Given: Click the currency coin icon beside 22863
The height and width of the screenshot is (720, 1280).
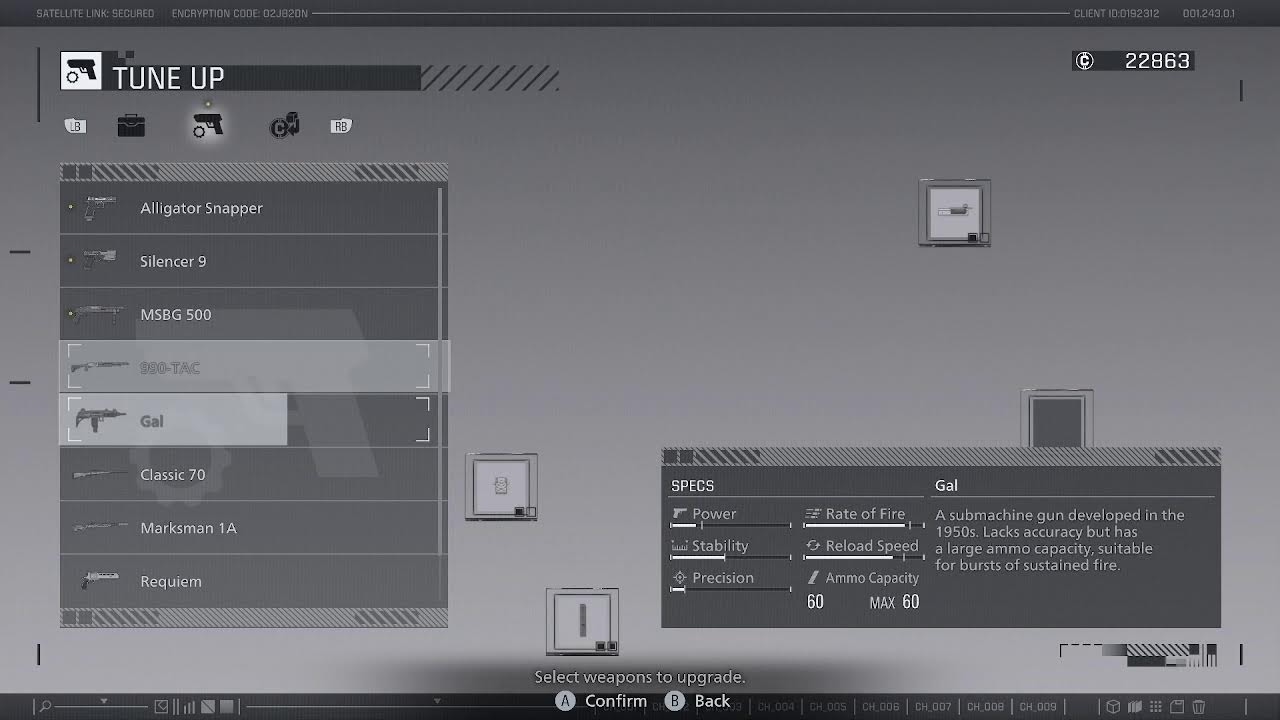Looking at the screenshot, I should (1084, 61).
